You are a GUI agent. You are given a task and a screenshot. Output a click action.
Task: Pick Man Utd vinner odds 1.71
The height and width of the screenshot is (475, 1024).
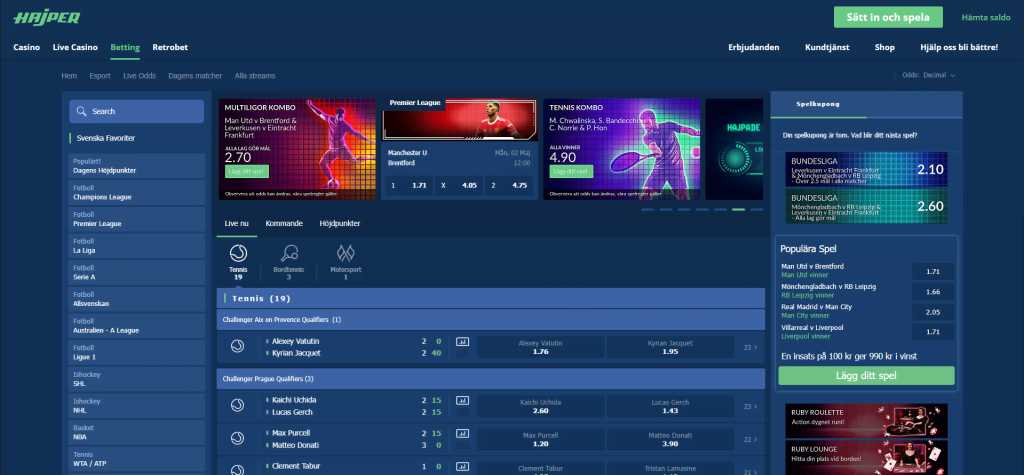pyautogui.click(x=933, y=271)
